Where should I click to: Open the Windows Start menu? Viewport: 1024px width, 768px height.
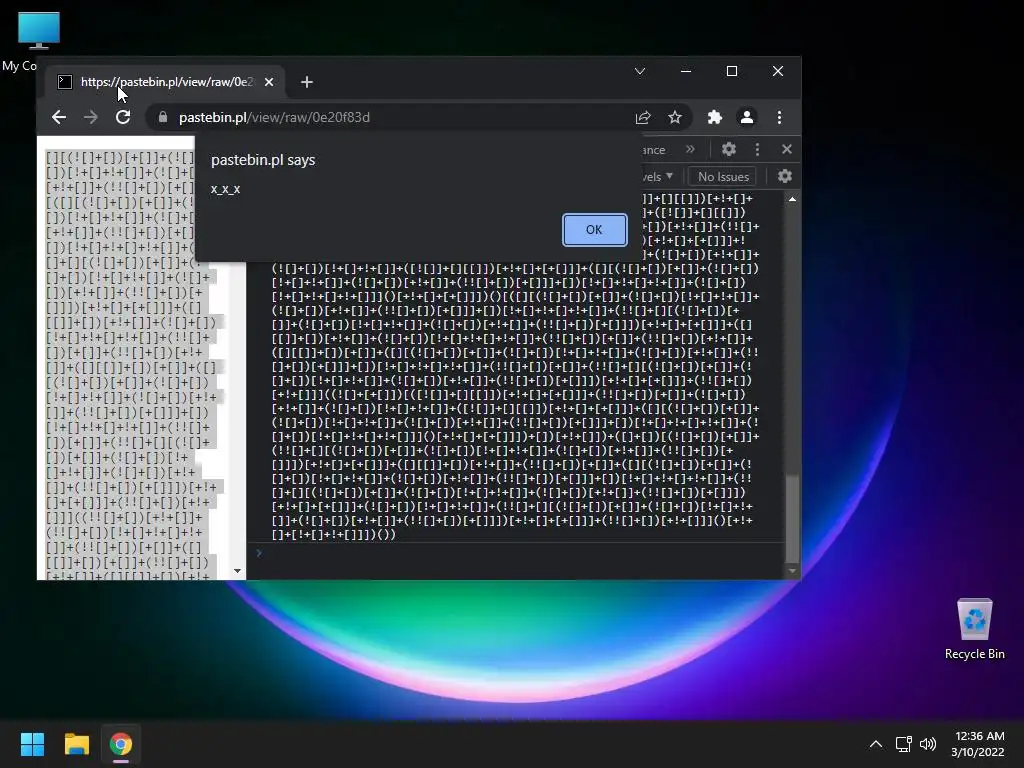(32, 744)
